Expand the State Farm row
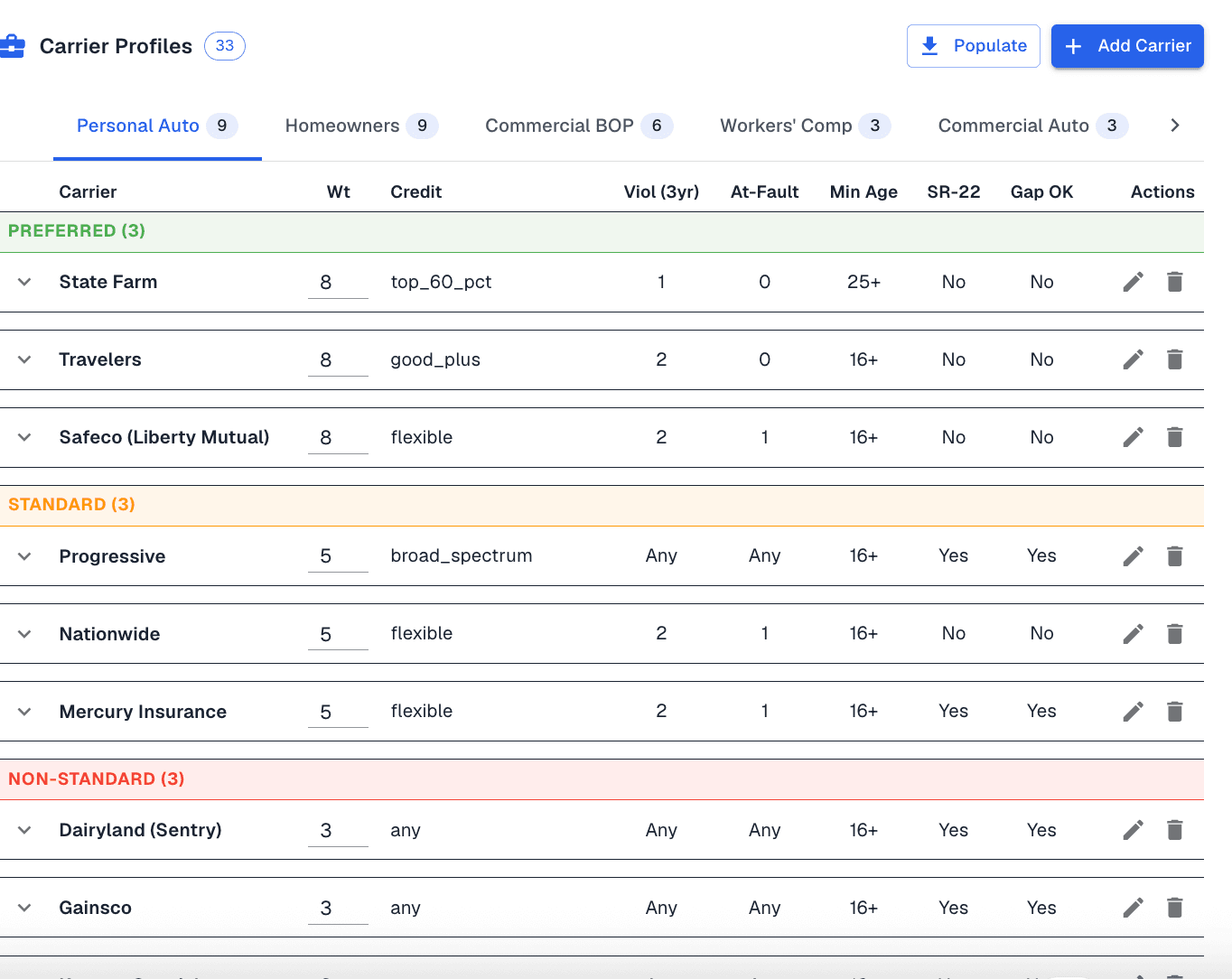The width and height of the screenshot is (1232, 979). tap(24, 282)
